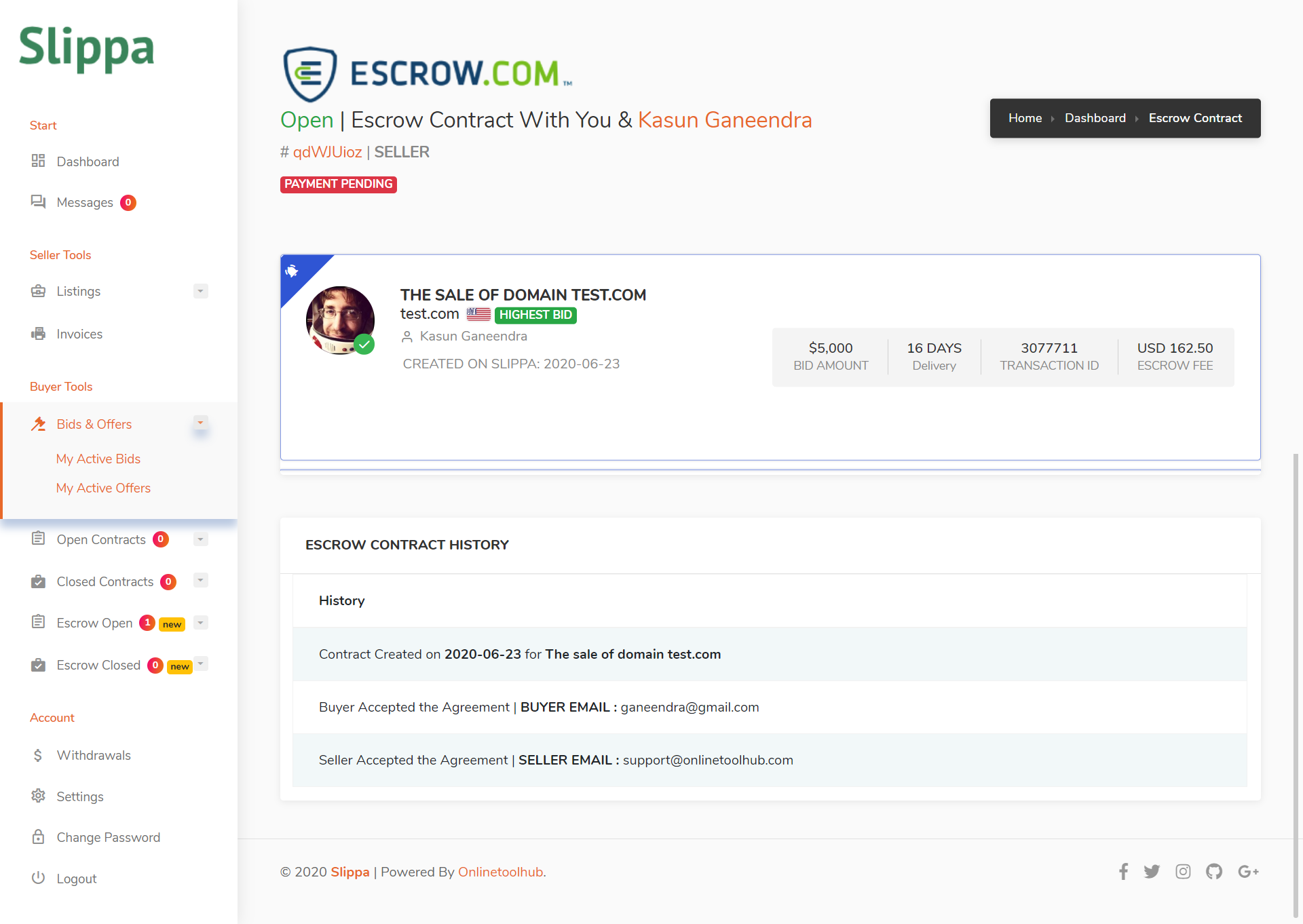Open the Invoices menu item
The image size is (1303, 924).
[79, 334]
